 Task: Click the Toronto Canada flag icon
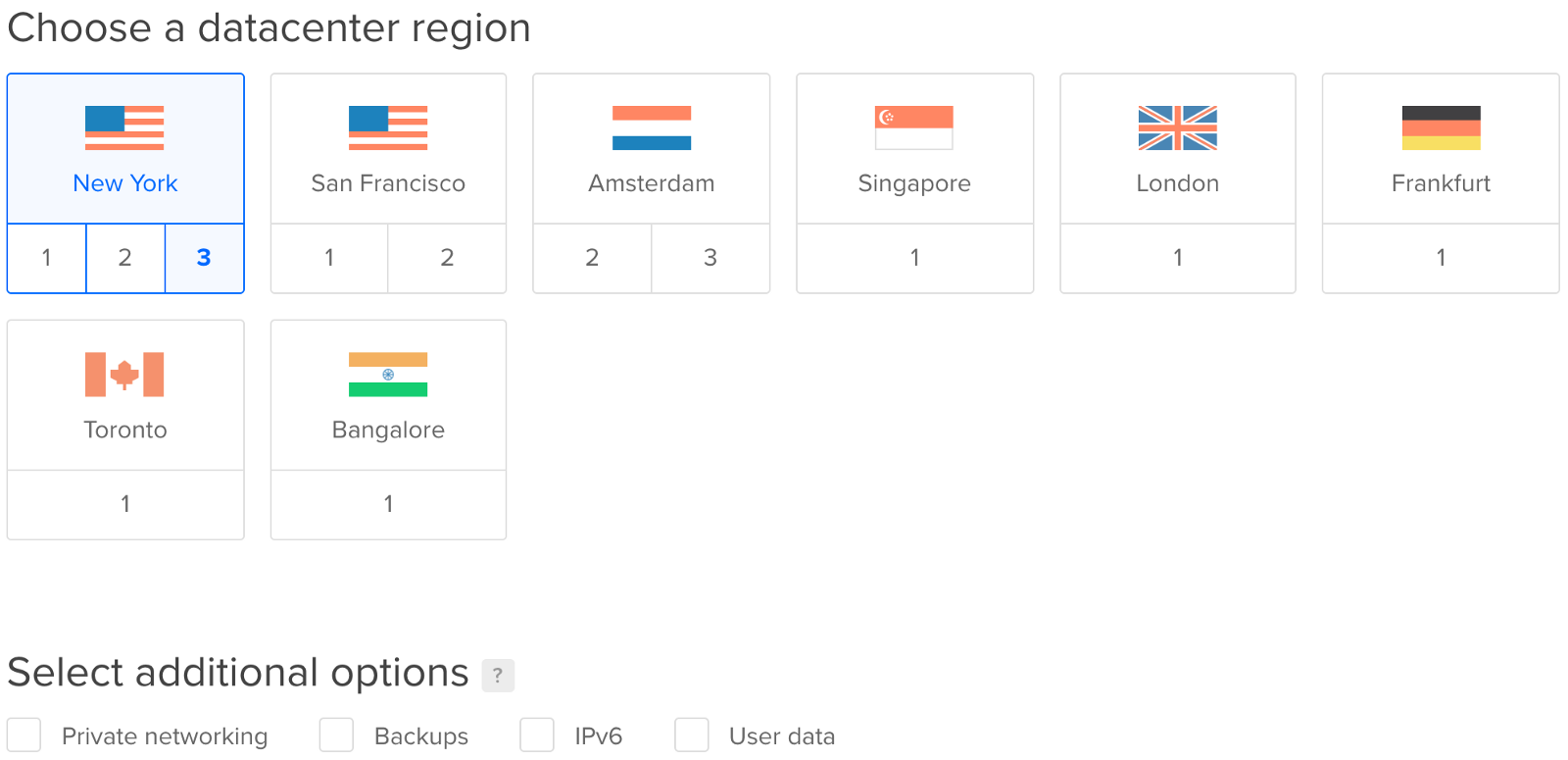click(124, 374)
